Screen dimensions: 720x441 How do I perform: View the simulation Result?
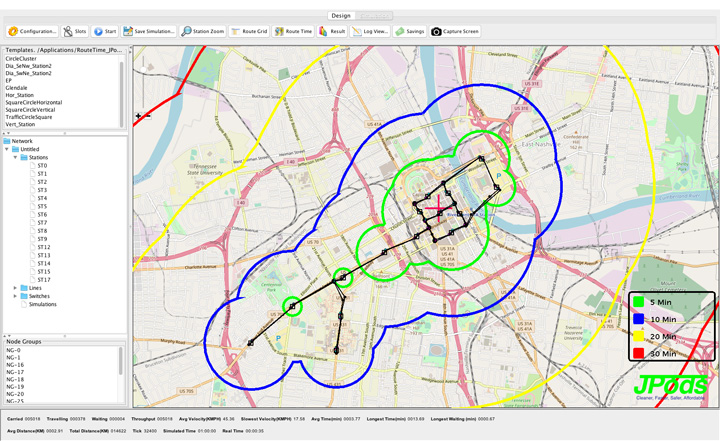click(332, 32)
